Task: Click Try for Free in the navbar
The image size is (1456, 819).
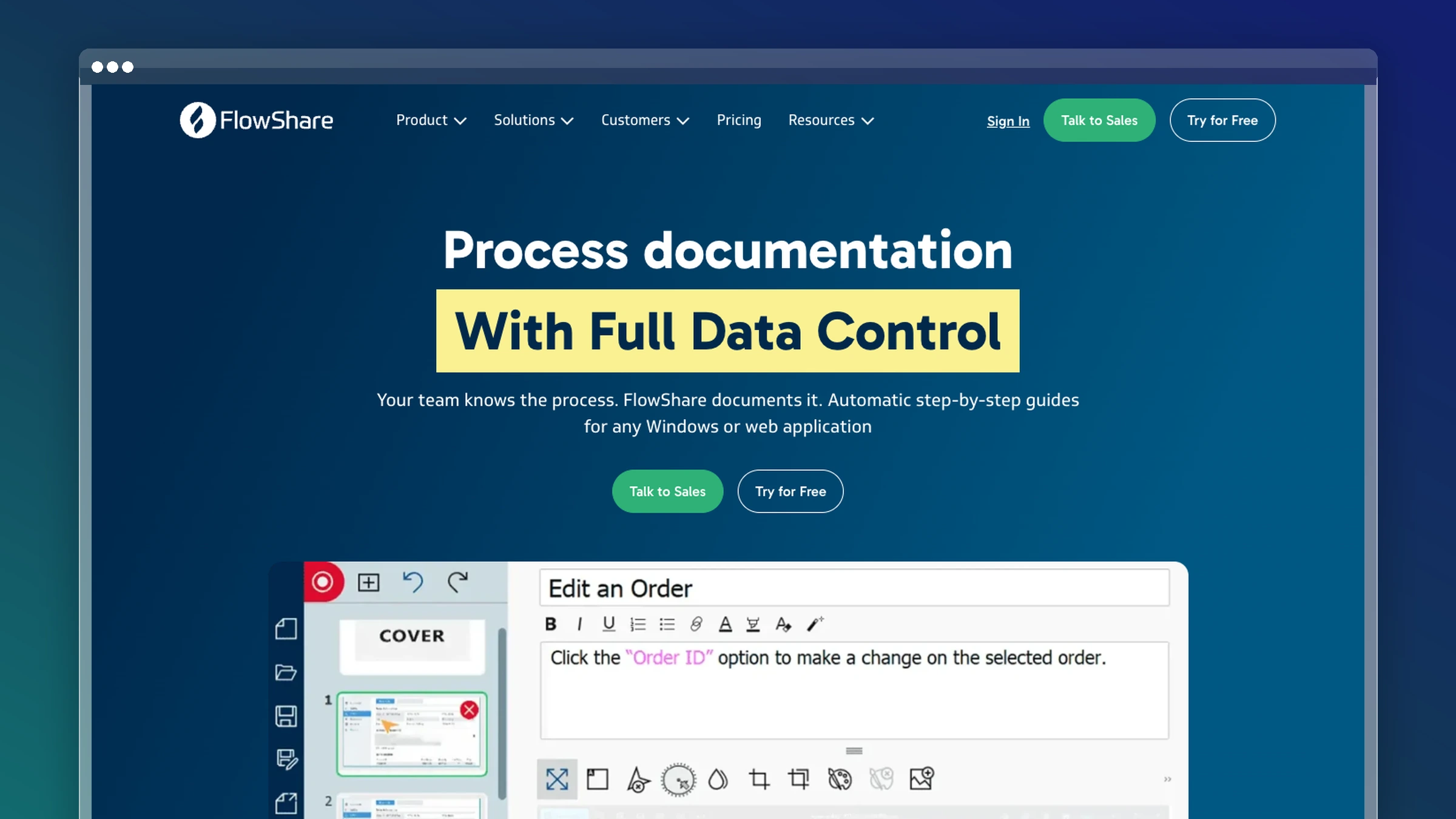Action: [x=1222, y=120]
